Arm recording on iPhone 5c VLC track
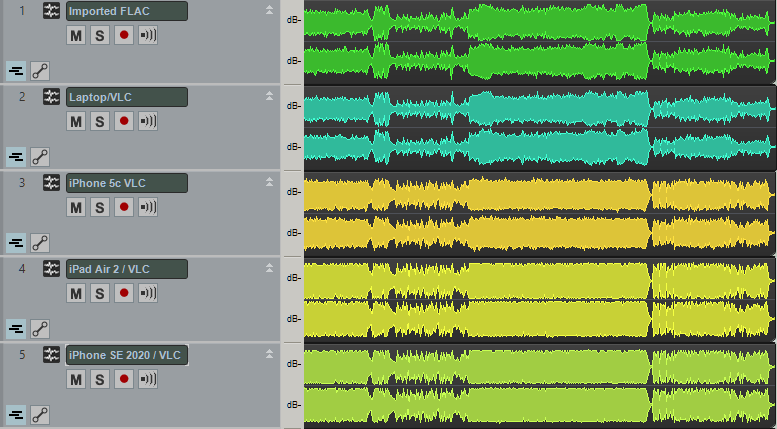777x429 pixels. pos(124,207)
